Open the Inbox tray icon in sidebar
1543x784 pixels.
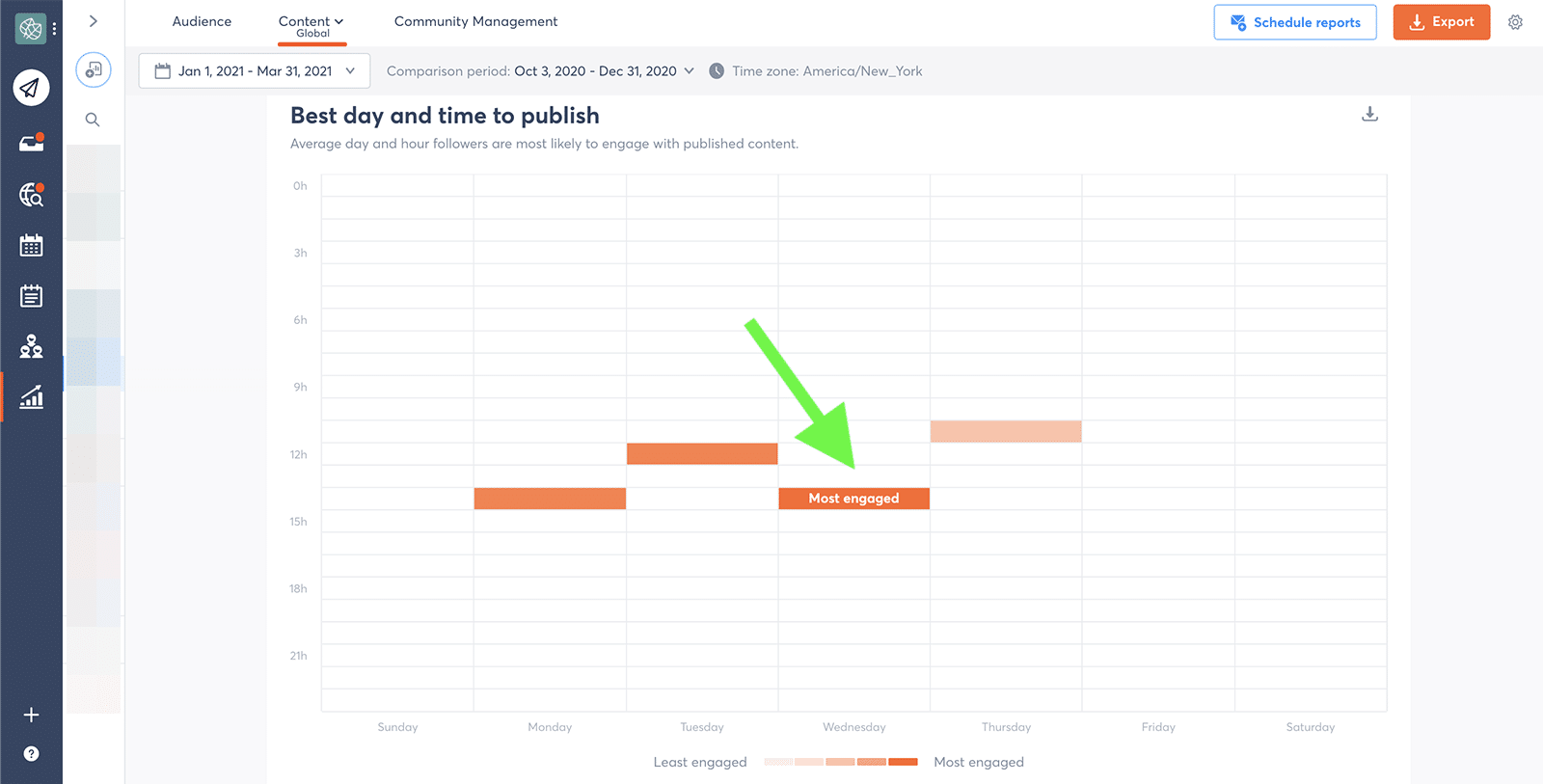pos(31,143)
